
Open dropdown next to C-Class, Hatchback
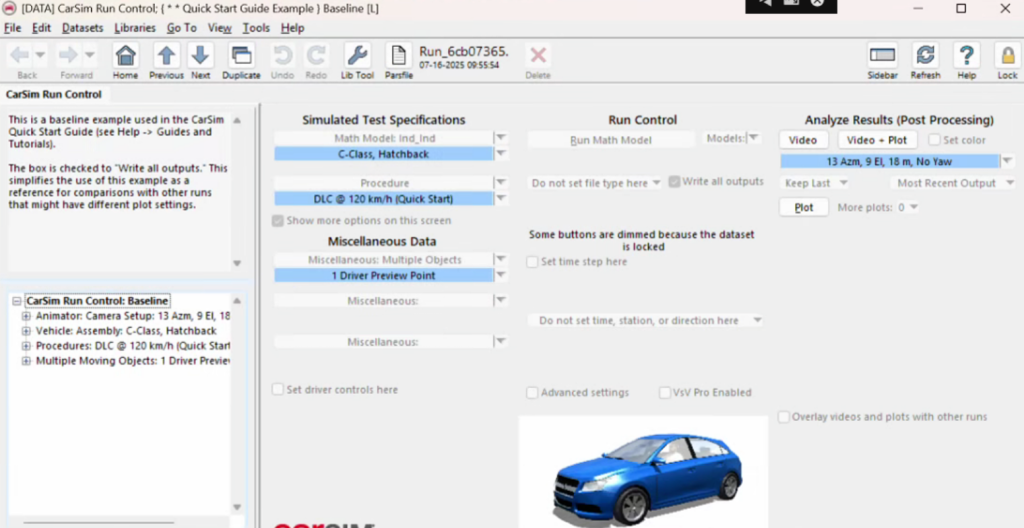501,155
